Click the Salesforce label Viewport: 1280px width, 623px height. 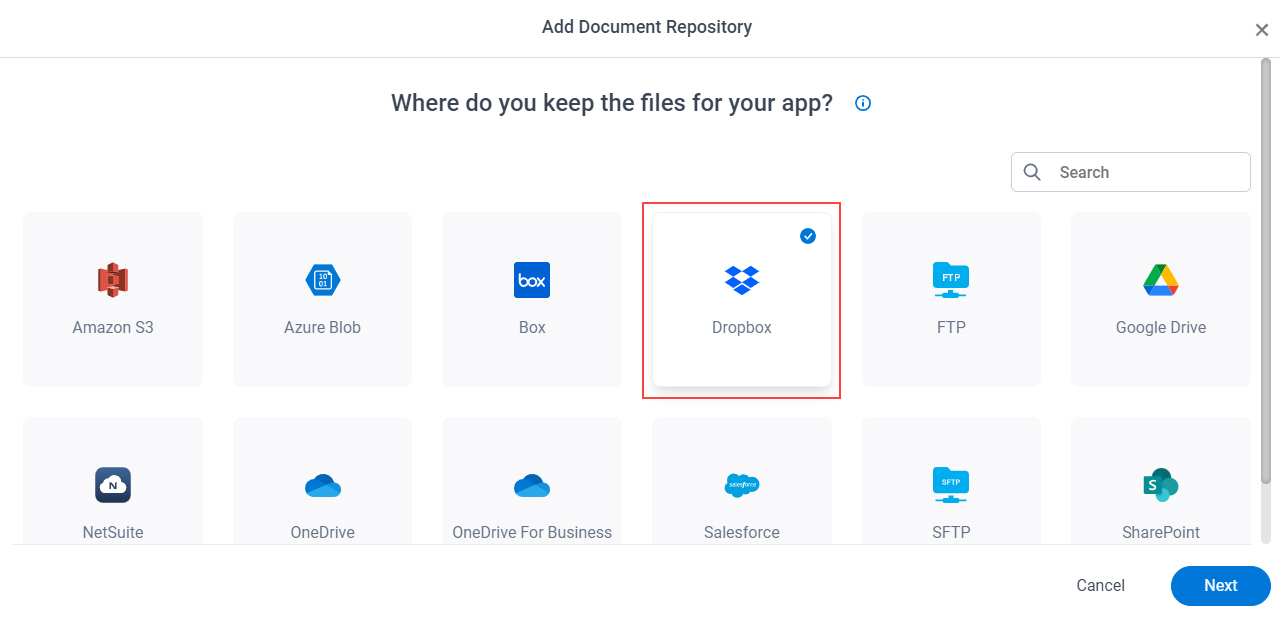(742, 532)
